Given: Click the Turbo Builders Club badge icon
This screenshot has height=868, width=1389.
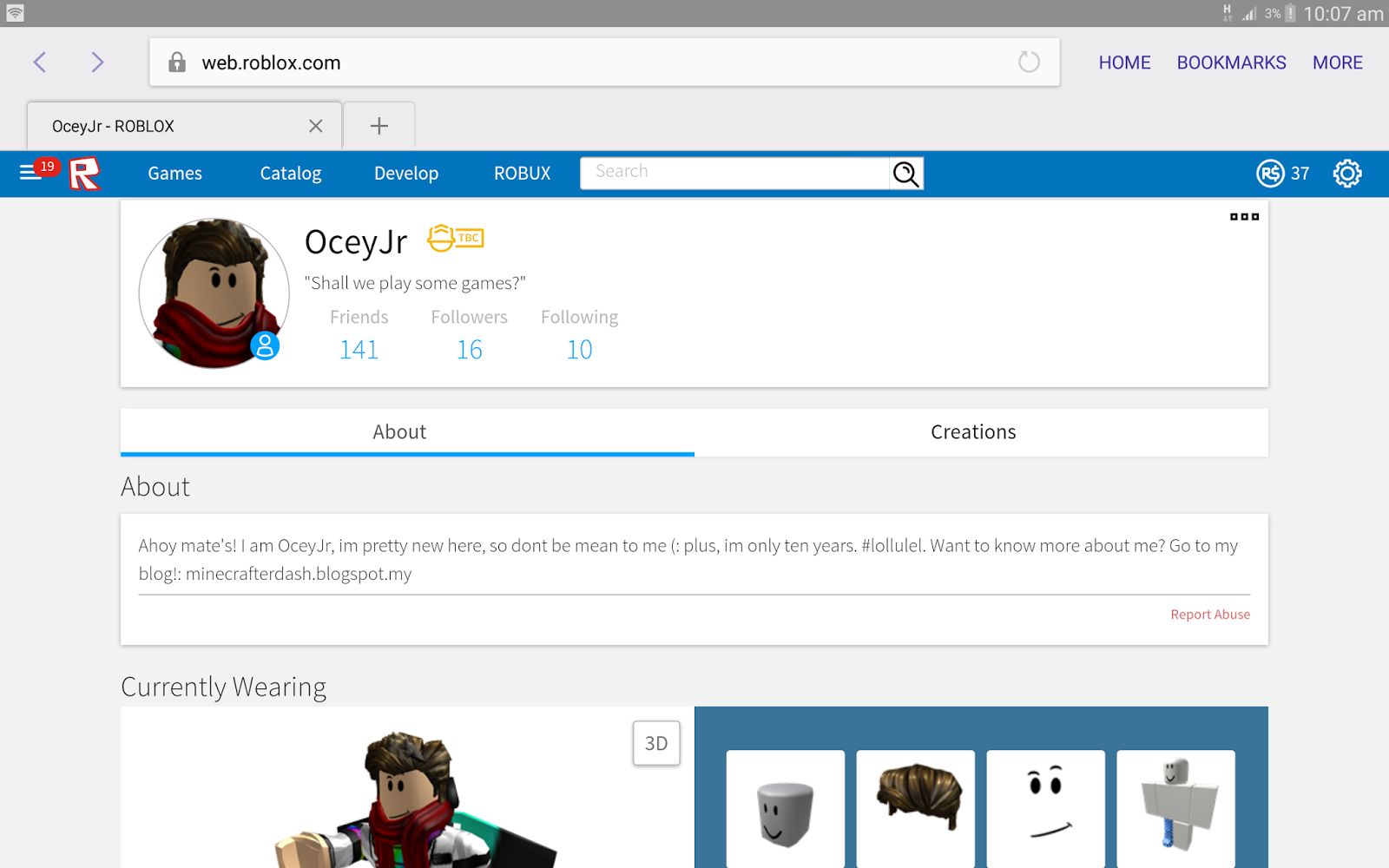Looking at the screenshot, I should (455, 238).
